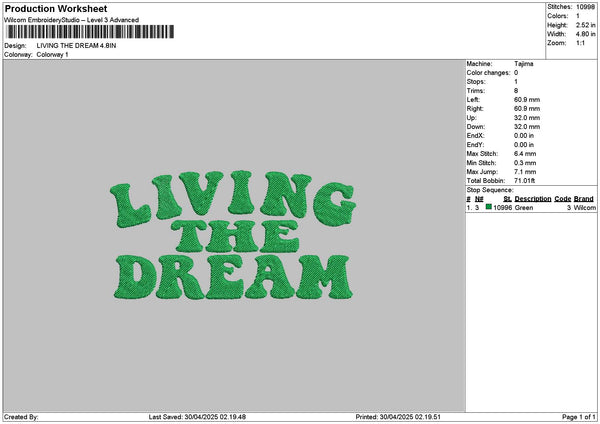Click the 'Page 1 of 1' footer text
Screen dimensions: 600x424
pyautogui.click(x=579, y=417)
